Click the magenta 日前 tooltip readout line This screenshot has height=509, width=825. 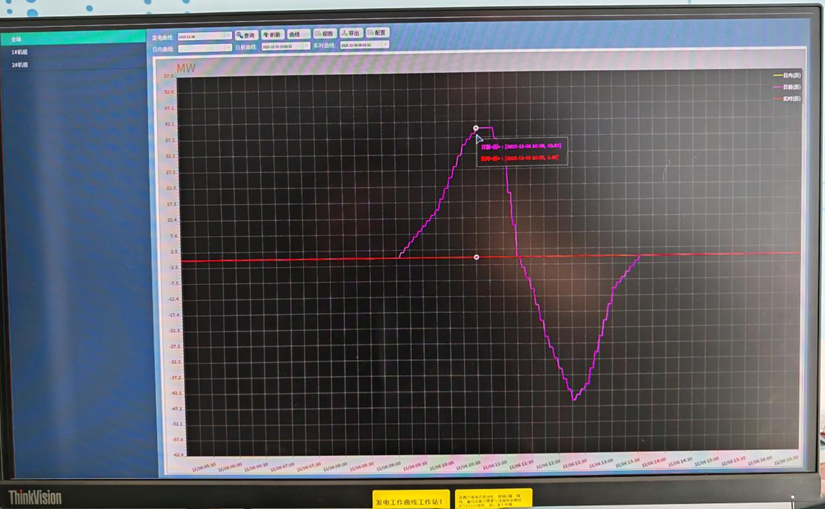[x=521, y=146]
